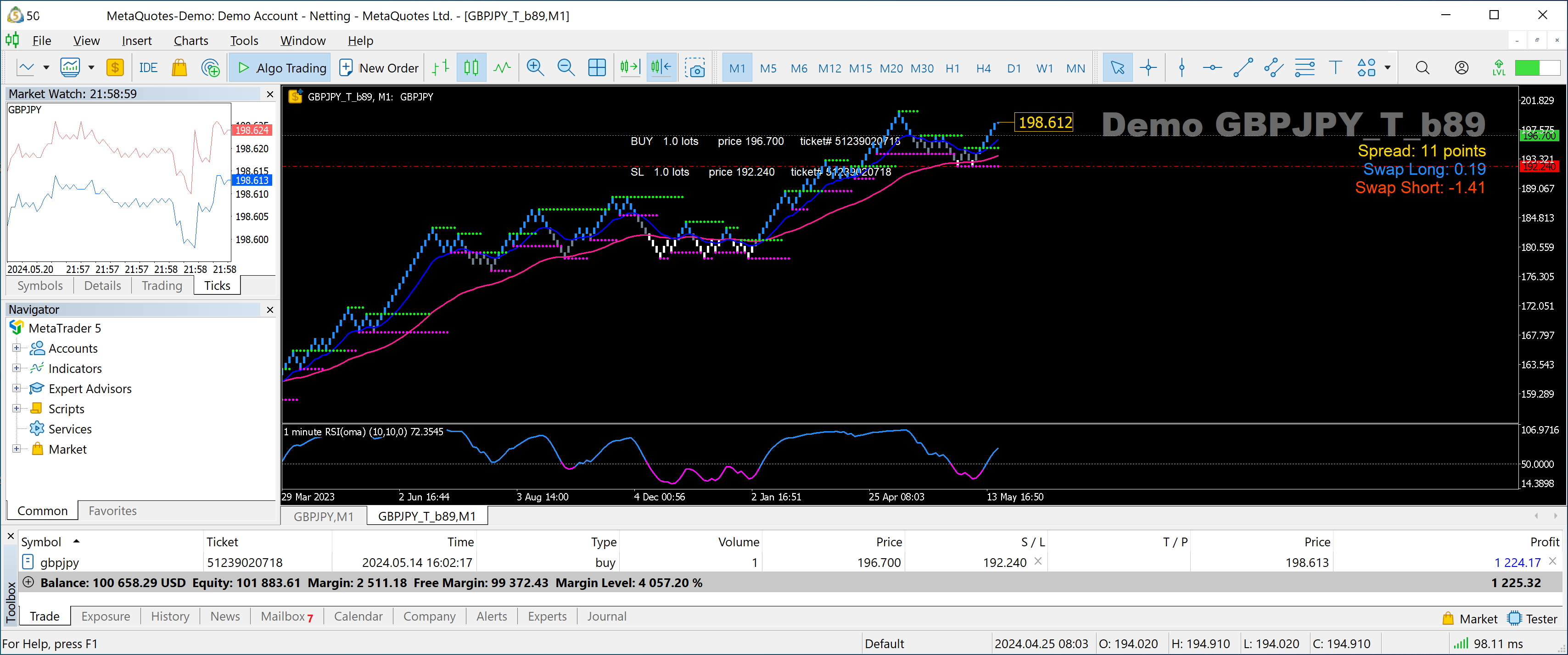The height and width of the screenshot is (655, 1568).
Task: Select the trendline drawing tool
Action: [x=1243, y=67]
